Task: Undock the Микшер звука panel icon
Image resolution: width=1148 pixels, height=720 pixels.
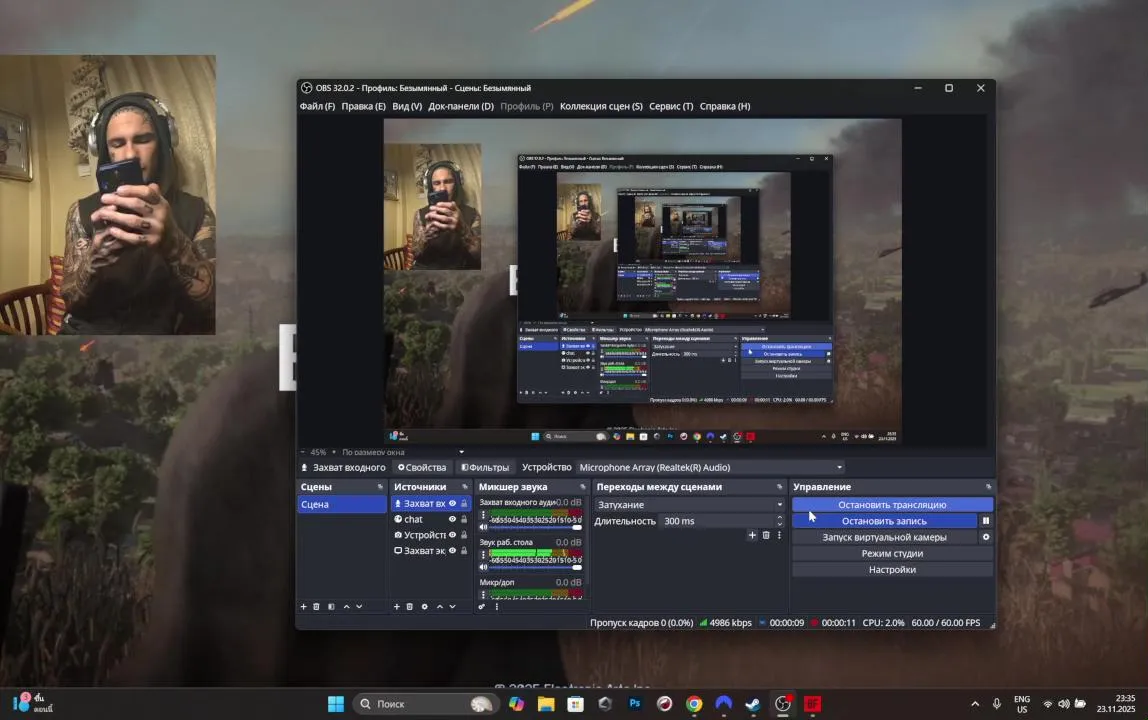Action: point(583,486)
